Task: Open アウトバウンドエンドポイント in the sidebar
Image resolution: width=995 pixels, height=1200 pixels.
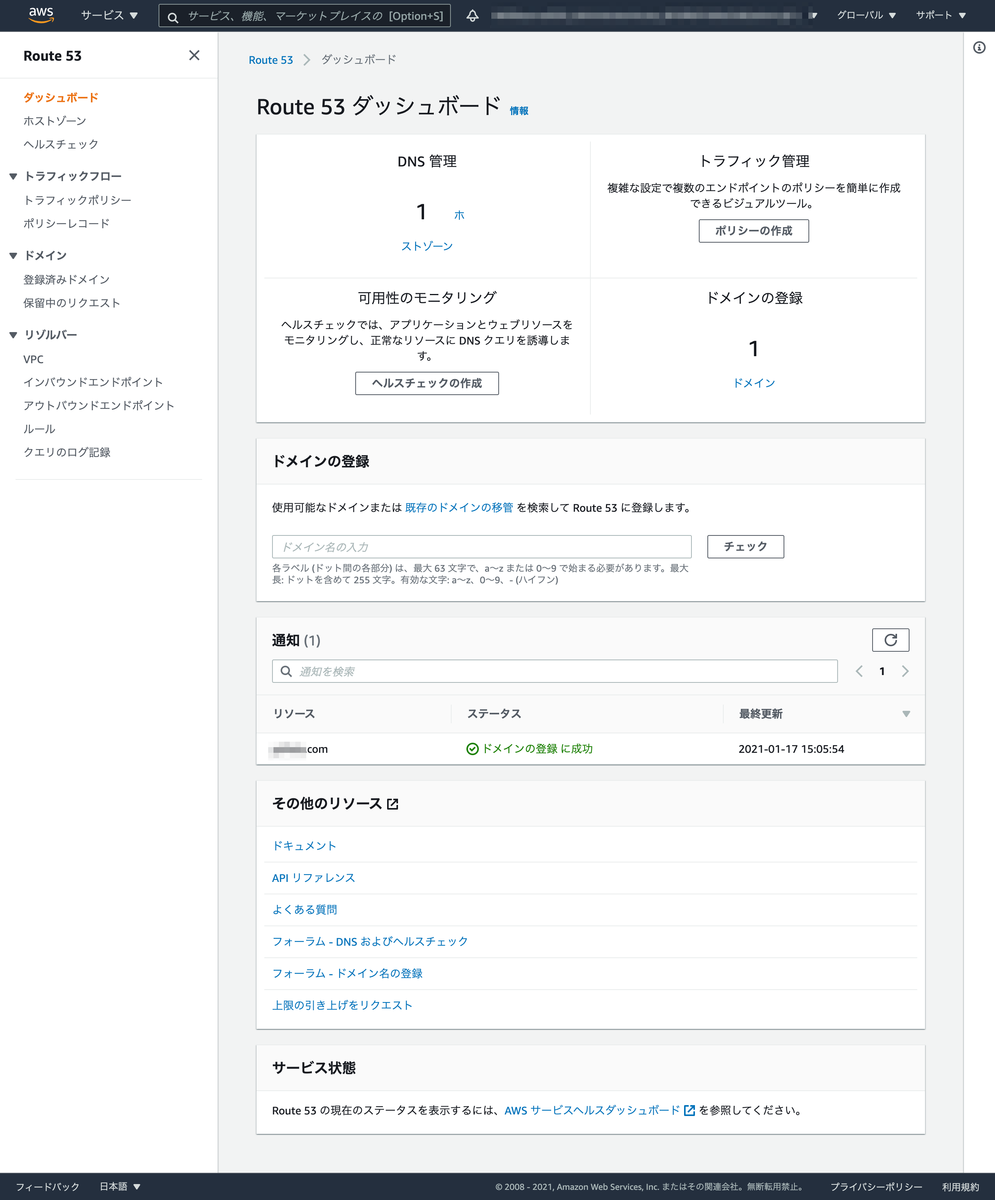Action: (99, 405)
